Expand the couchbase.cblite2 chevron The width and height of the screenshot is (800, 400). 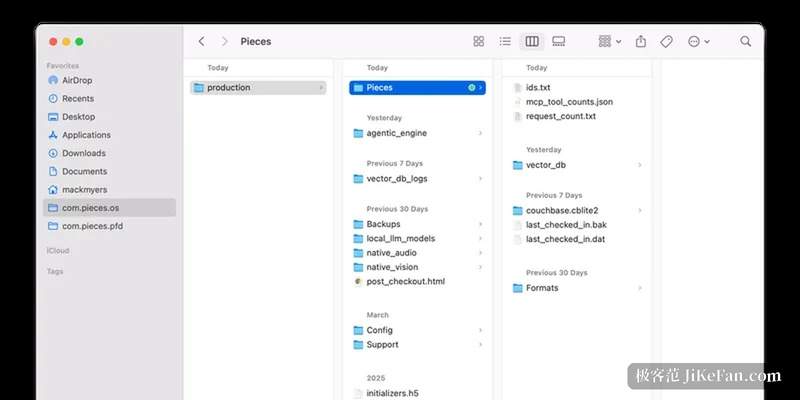point(639,210)
